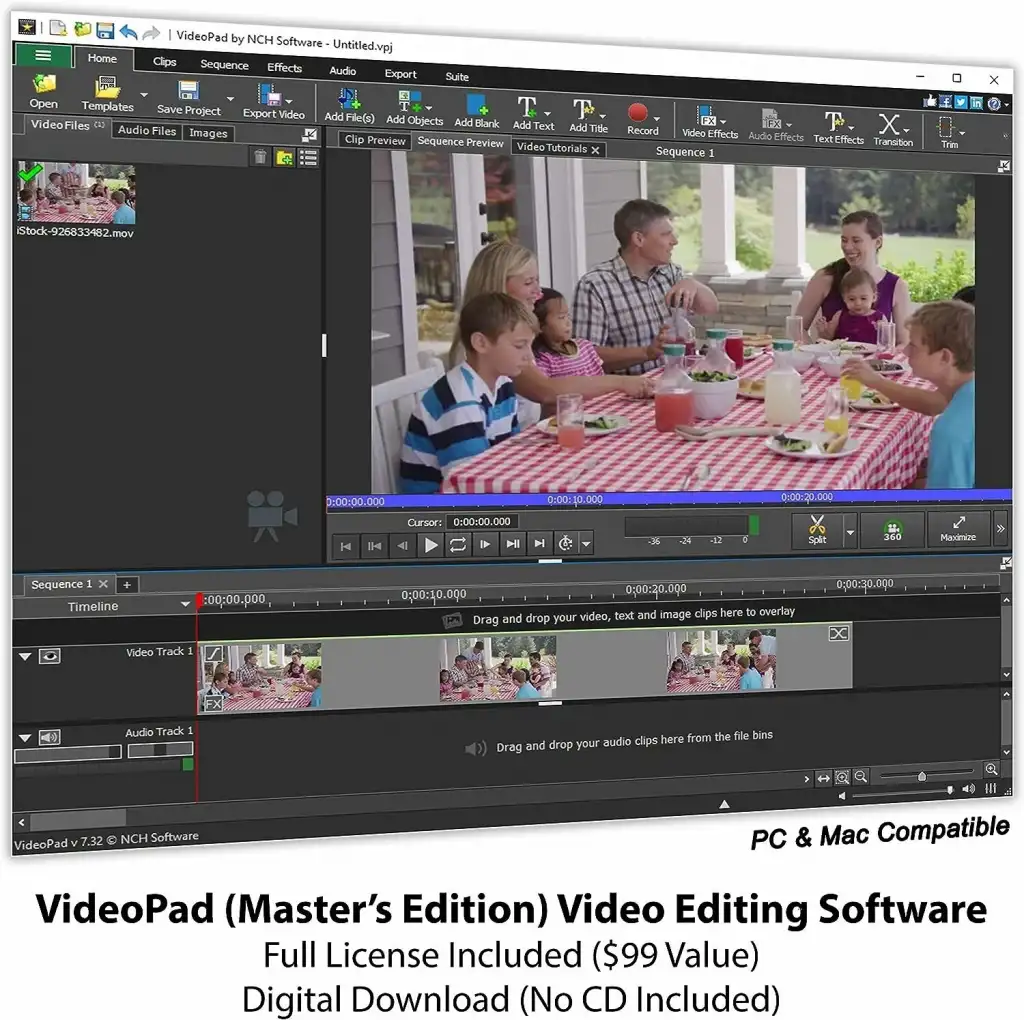Collapse Video Track 1 triangle
The image size is (1024, 1020).
(x=25, y=656)
